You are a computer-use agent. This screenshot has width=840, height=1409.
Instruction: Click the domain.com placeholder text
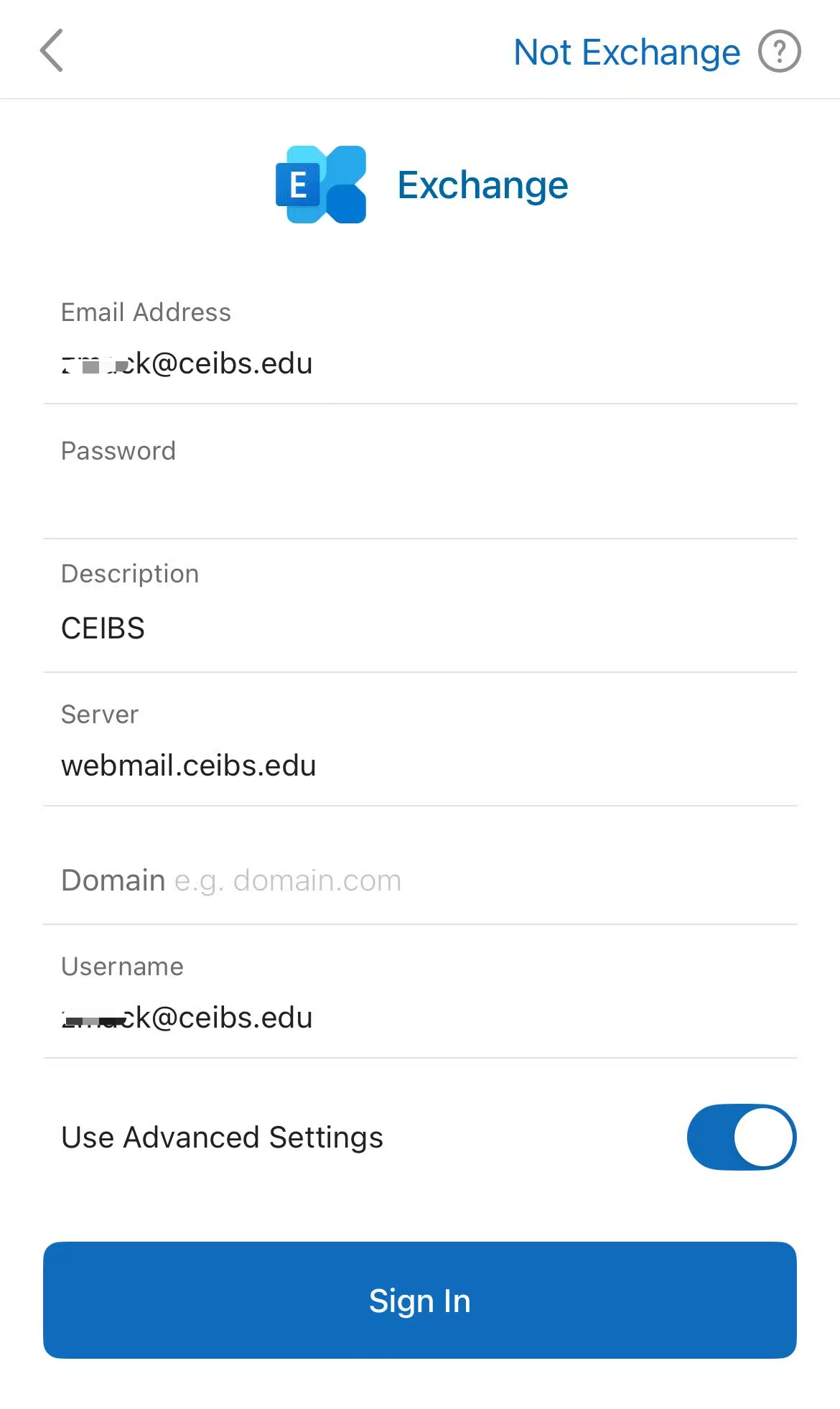[x=317, y=880]
